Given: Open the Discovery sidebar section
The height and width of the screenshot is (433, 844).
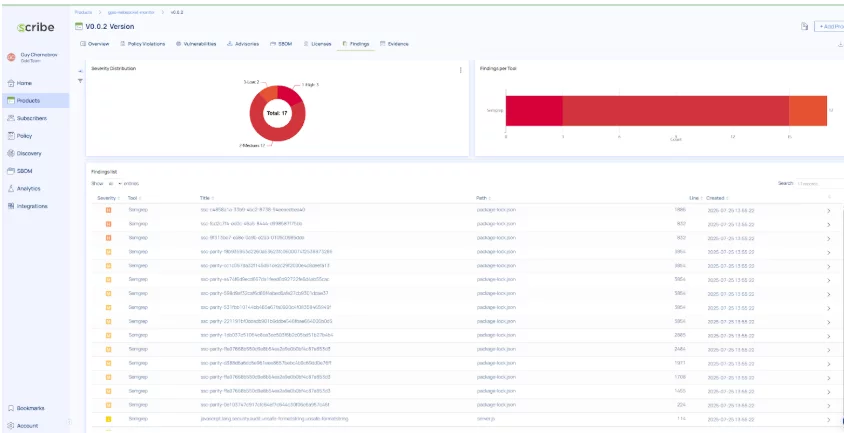Looking at the screenshot, I should click(x=24, y=153).
